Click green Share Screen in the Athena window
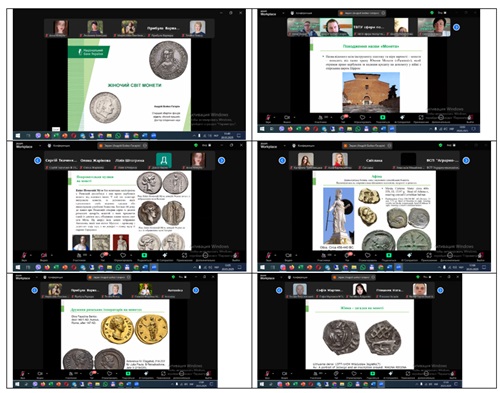The image size is (500, 393). 389,256
